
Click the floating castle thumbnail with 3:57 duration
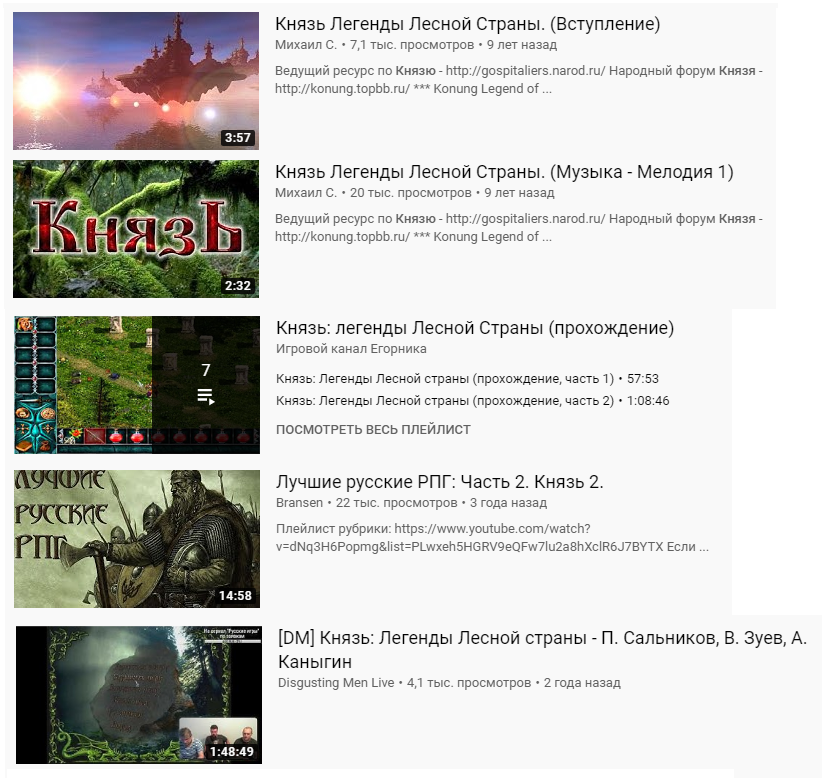(x=136, y=81)
